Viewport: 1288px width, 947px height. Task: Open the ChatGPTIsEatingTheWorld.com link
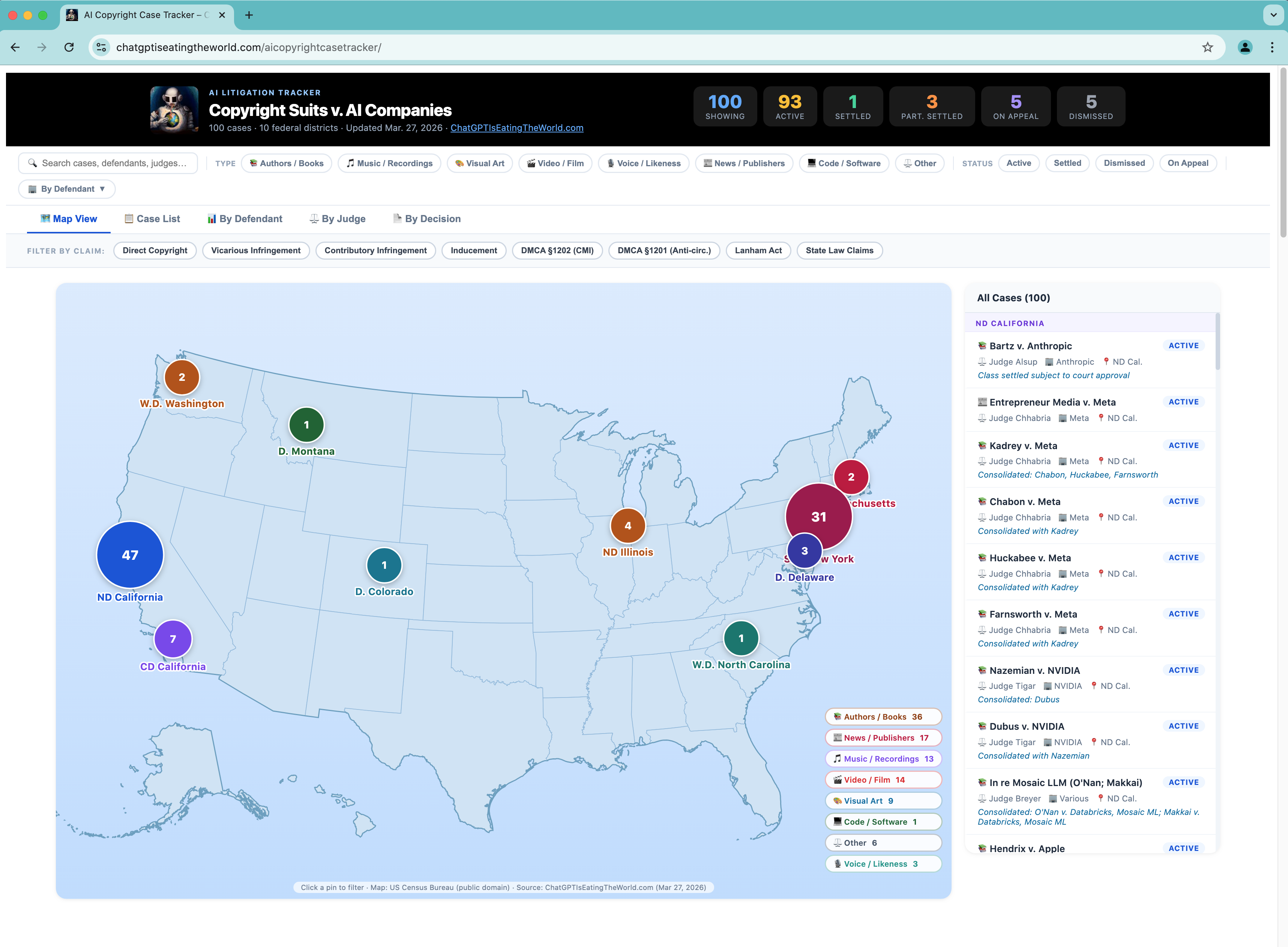point(516,128)
